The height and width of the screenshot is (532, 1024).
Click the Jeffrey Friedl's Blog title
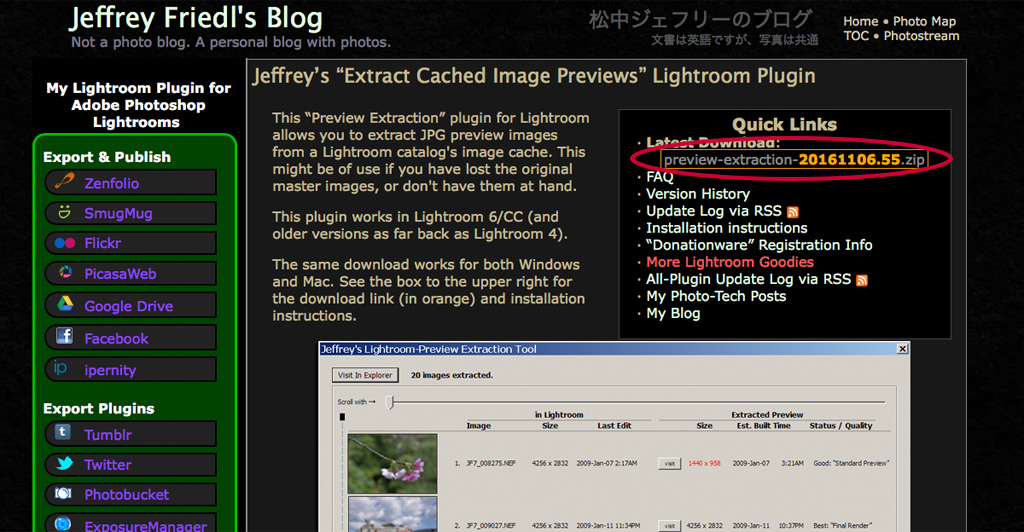coord(196,18)
